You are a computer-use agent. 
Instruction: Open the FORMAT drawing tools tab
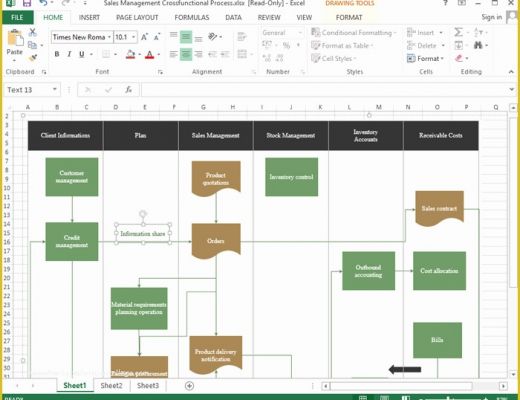click(x=349, y=17)
